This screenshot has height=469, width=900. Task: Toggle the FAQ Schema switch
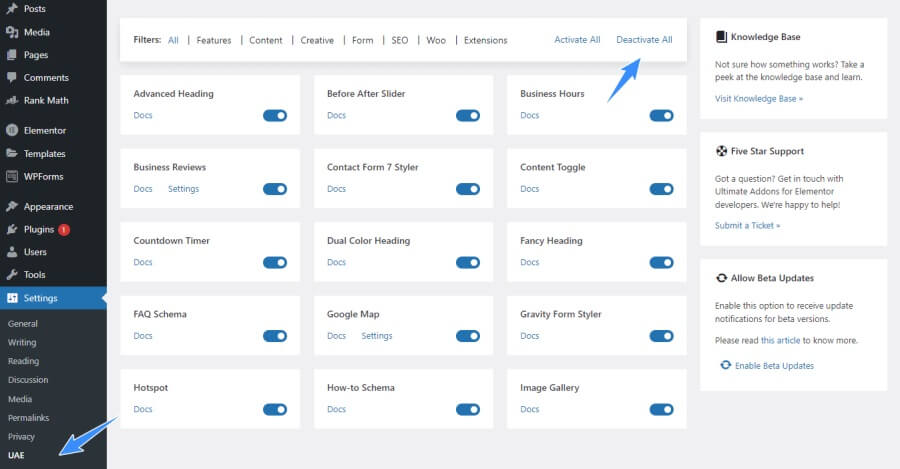coord(275,336)
